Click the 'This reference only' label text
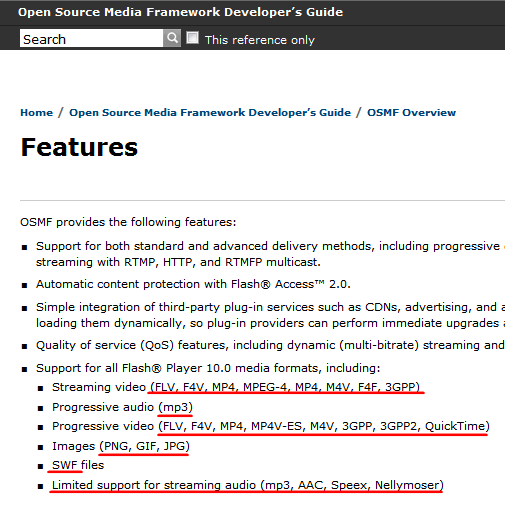 click(x=260, y=40)
